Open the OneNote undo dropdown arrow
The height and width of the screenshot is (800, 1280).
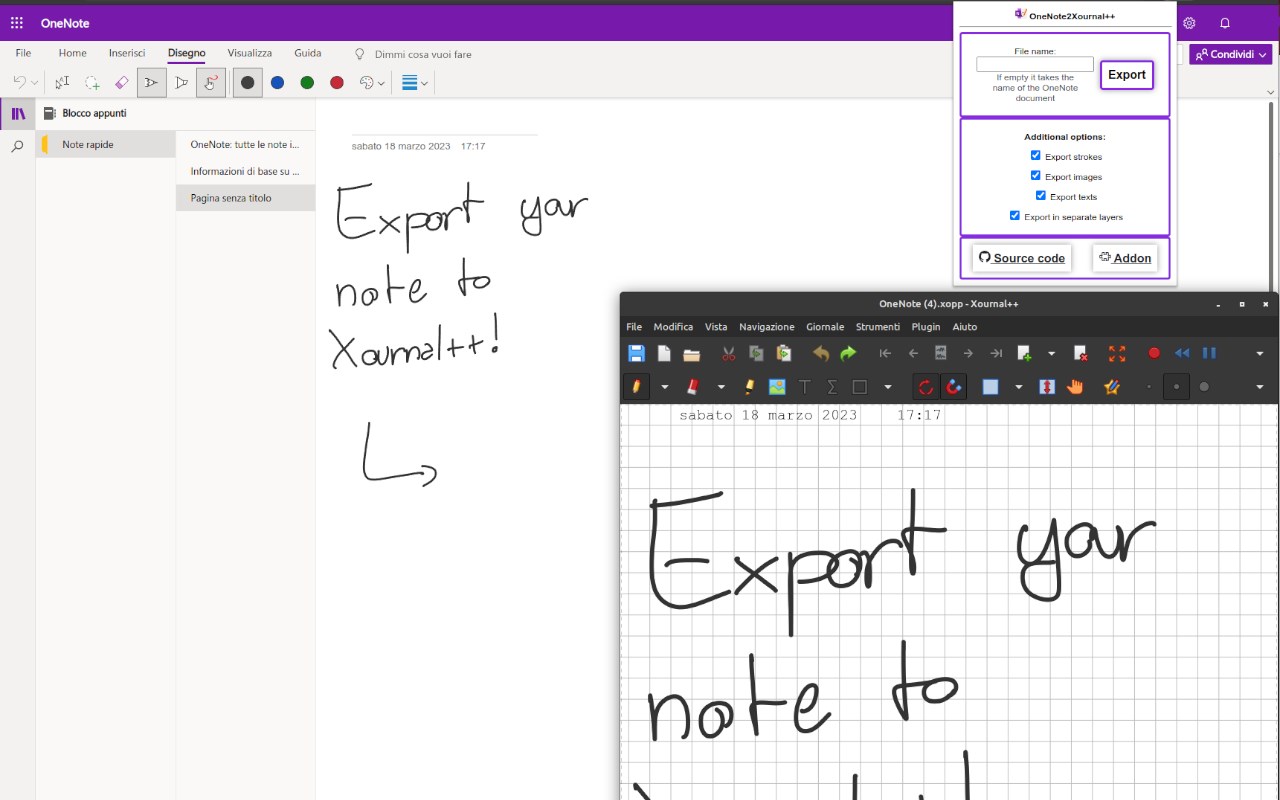[35, 83]
